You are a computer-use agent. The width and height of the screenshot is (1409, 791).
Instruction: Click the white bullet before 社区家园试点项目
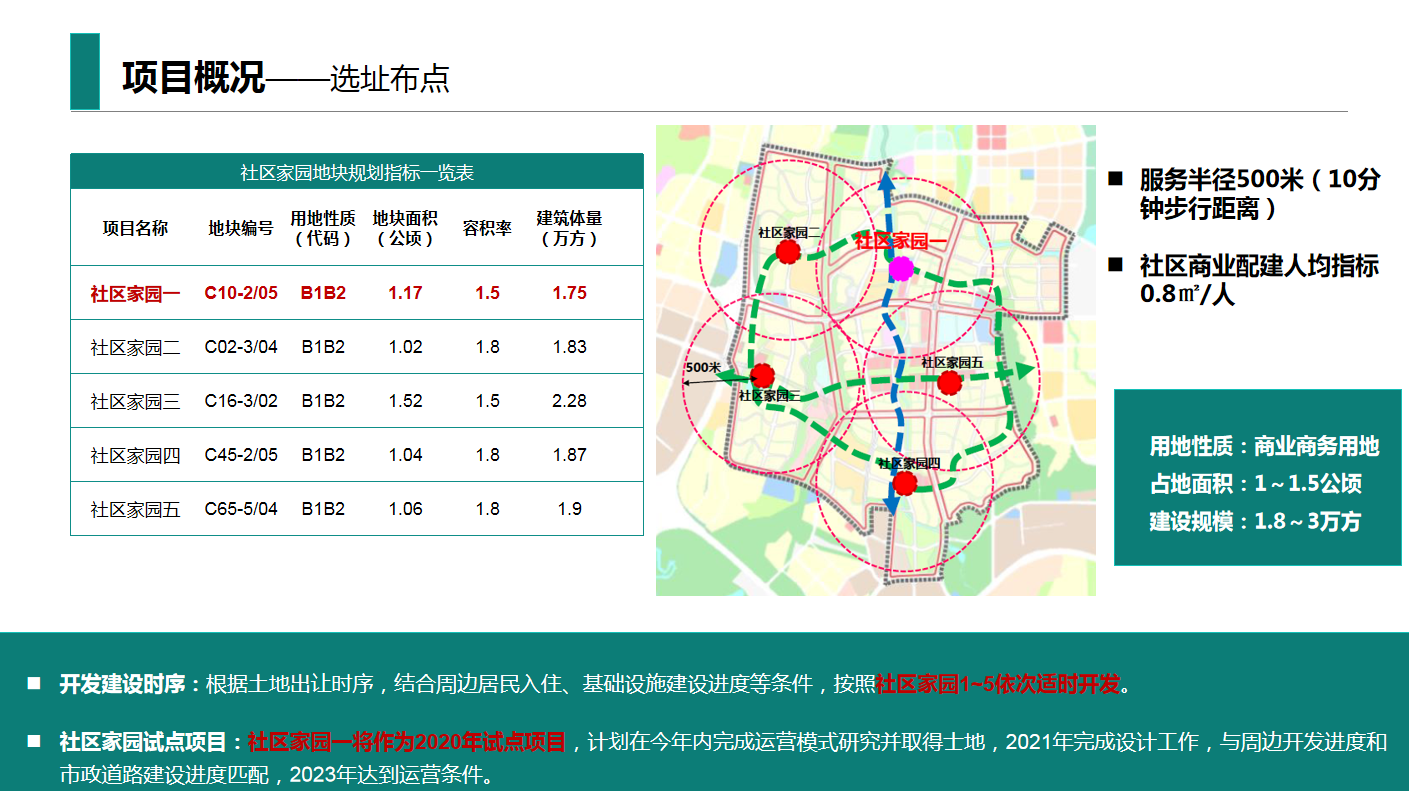34,742
